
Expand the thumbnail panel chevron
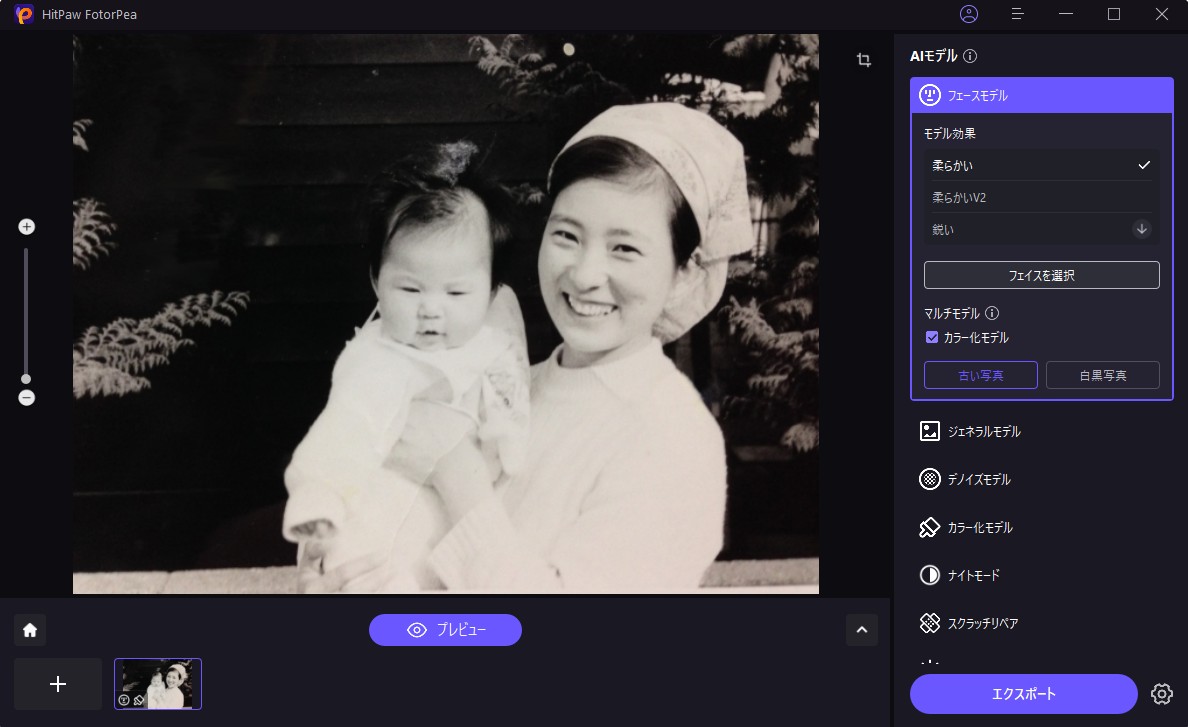861,630
